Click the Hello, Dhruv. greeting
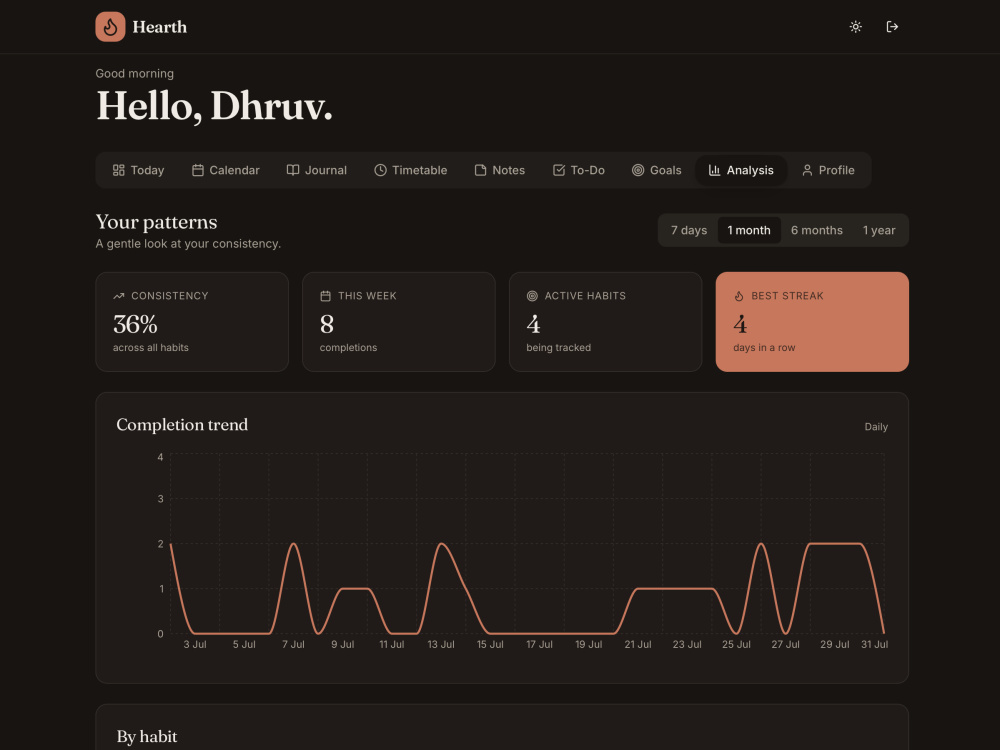 [214, 106]
